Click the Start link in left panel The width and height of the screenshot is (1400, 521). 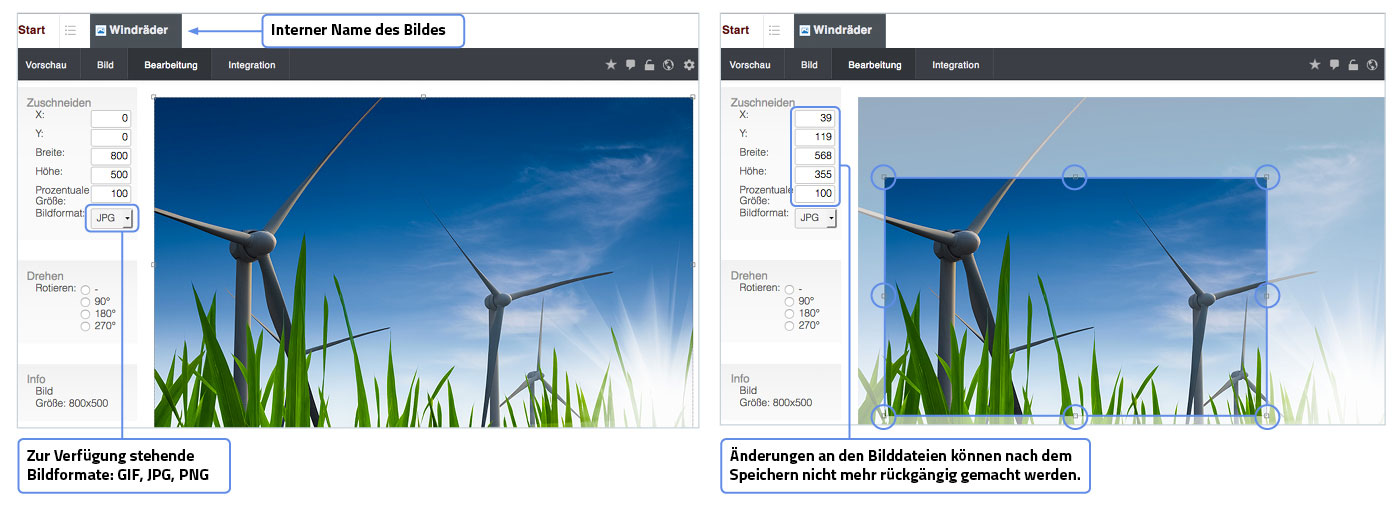tap(32, 30)
